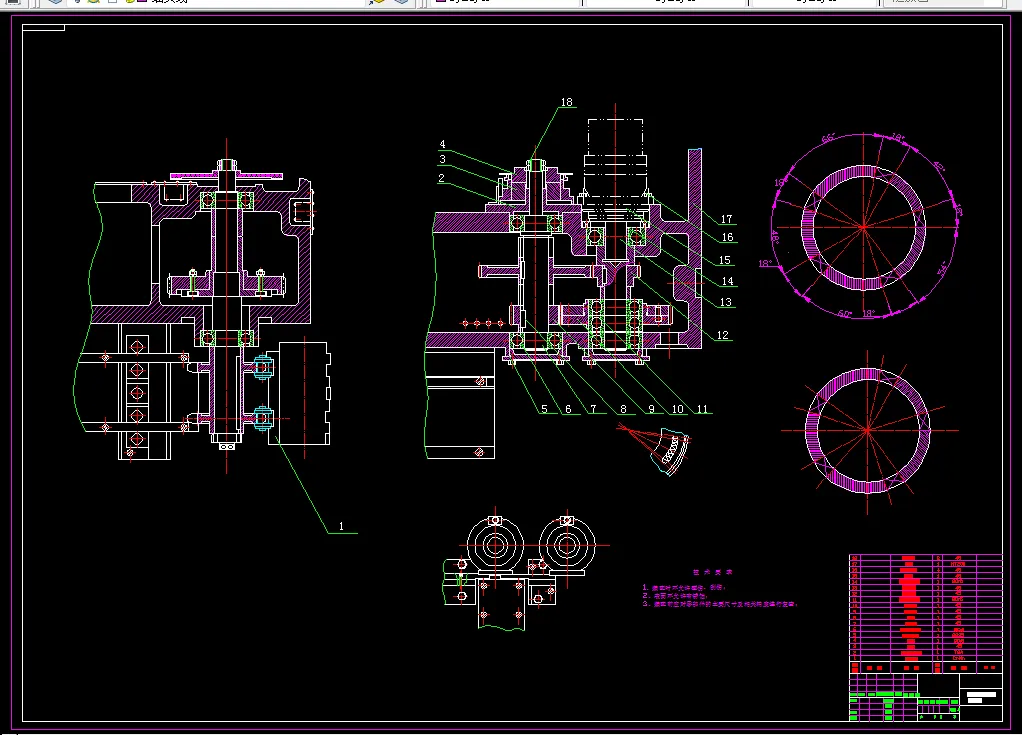Select part callout number 4

(x=443, y=144)
